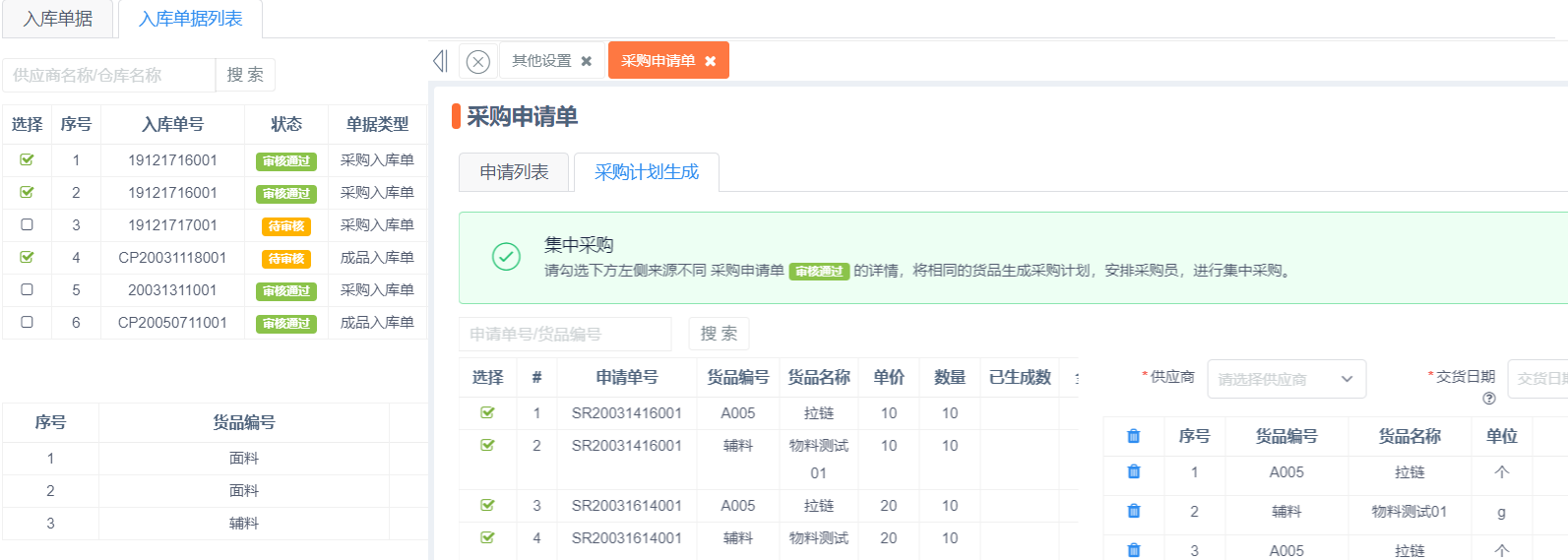The height and width of the screenshot is (560, 1568).
Task: Click the 申请单号/货品编号 input field
Action: (x=565, y=334)
